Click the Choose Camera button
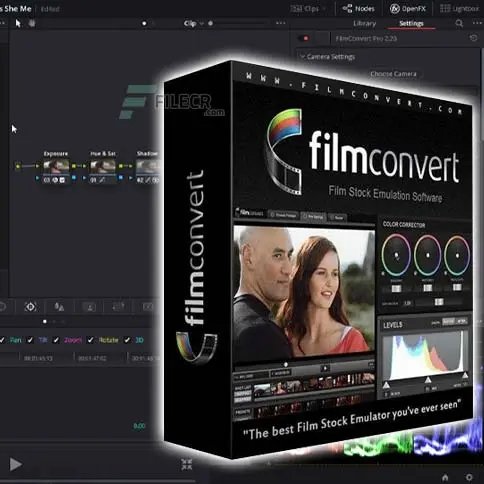Screen dimensions: 484x484 click(393, 74)
